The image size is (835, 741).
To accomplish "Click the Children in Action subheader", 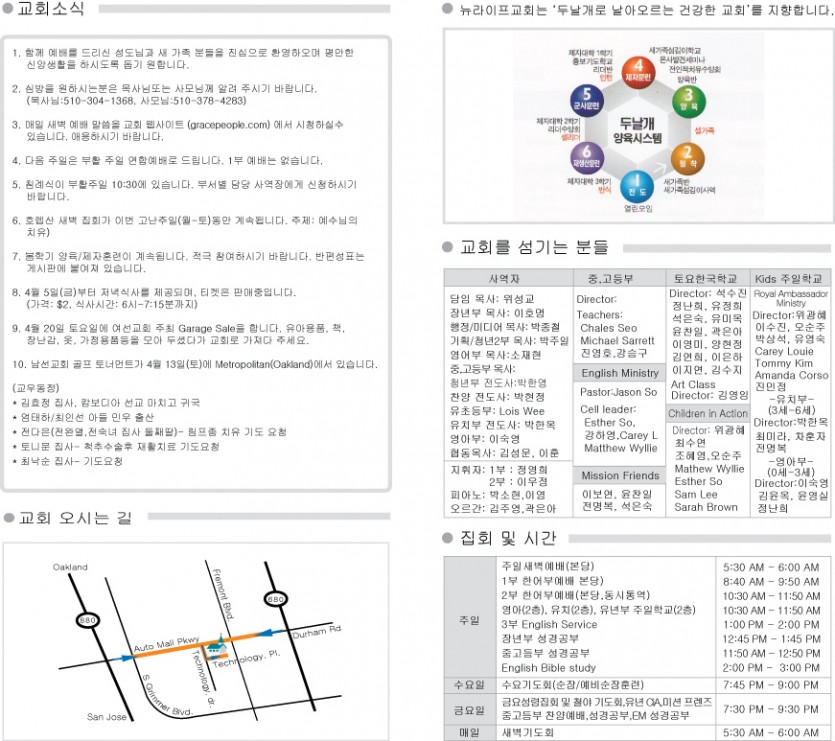I will click(708, 413).
